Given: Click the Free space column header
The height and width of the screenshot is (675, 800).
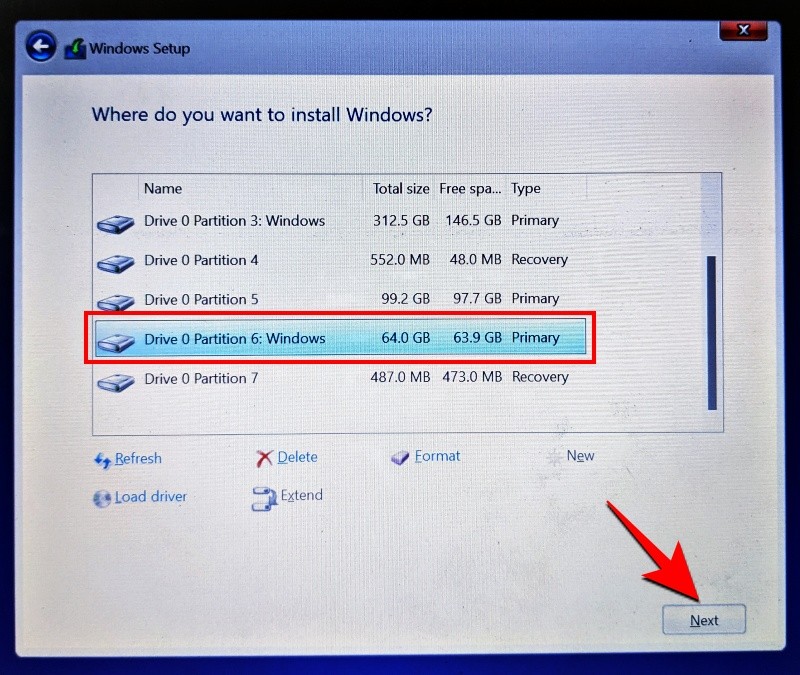Looking at the screenshot, I should (470, 189).
